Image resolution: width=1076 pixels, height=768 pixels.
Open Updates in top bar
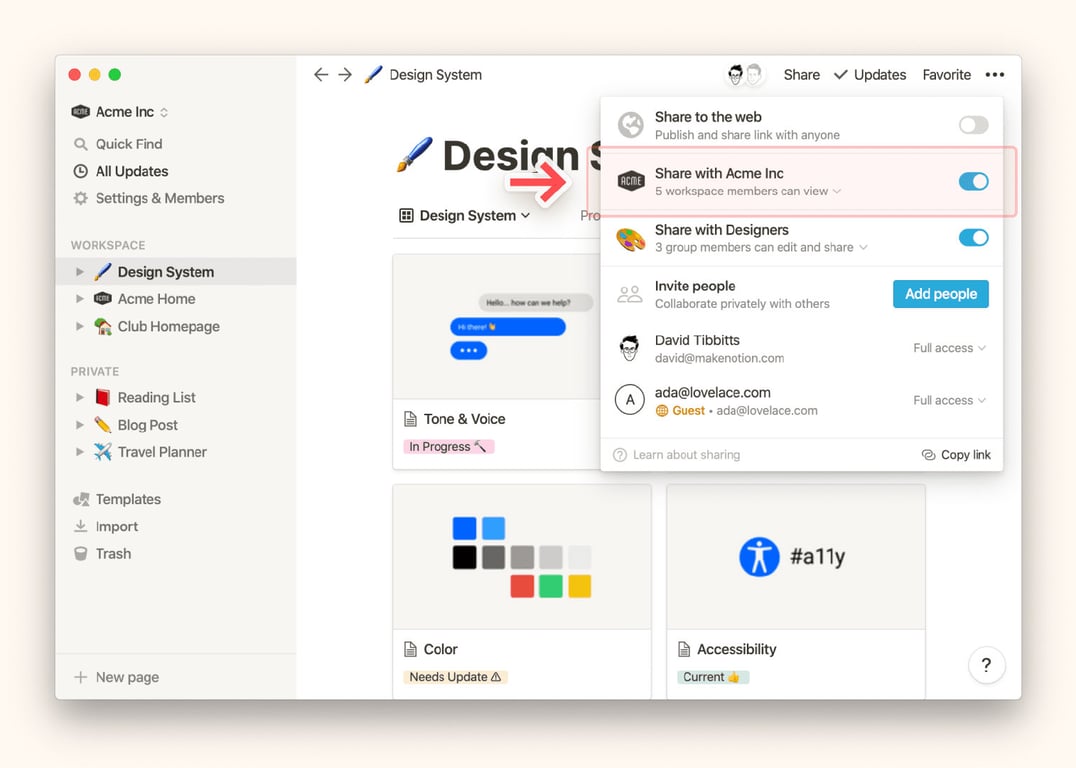click(x=870, y=75)
